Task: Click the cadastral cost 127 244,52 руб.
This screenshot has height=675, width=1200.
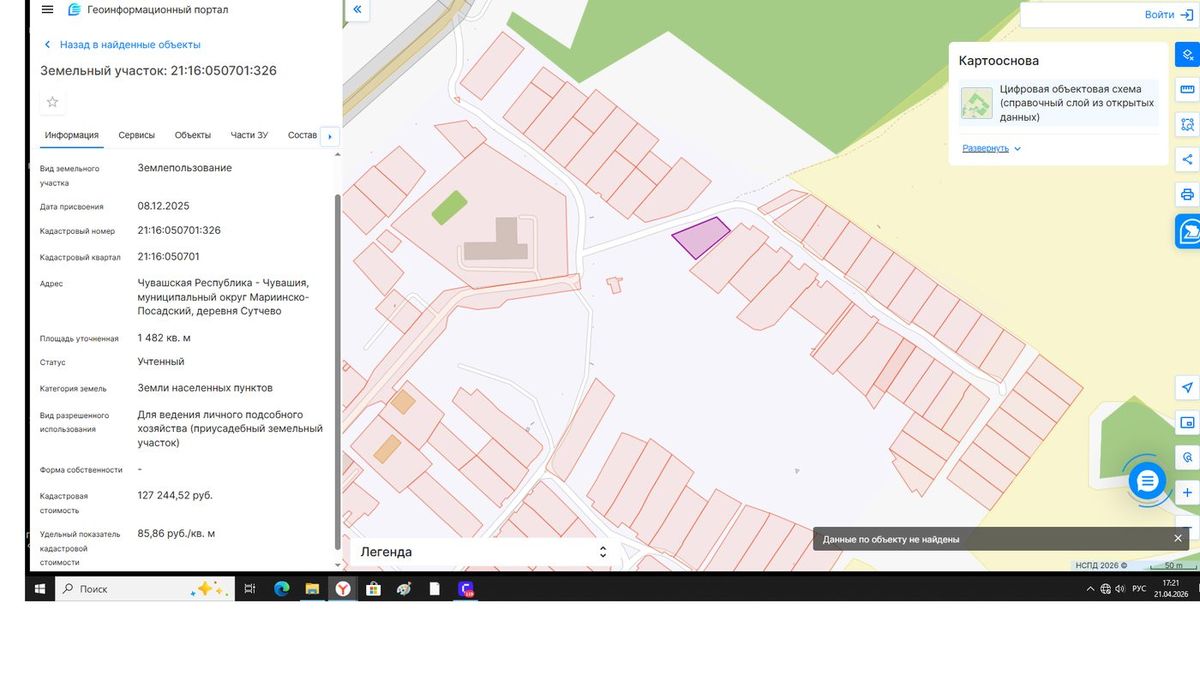Action: (x=175, y=495)
